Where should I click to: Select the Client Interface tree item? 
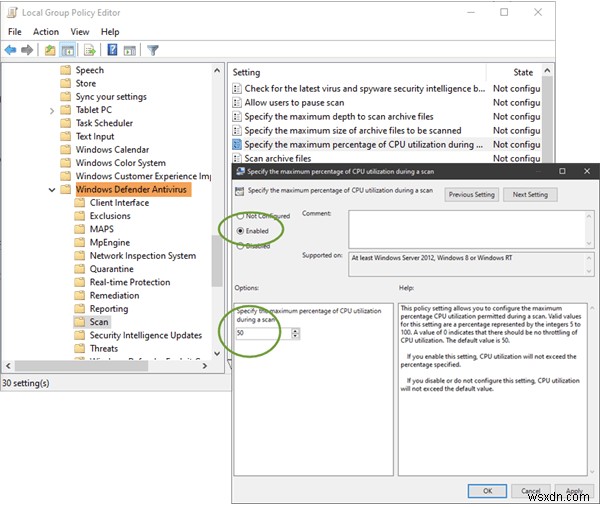119,203
